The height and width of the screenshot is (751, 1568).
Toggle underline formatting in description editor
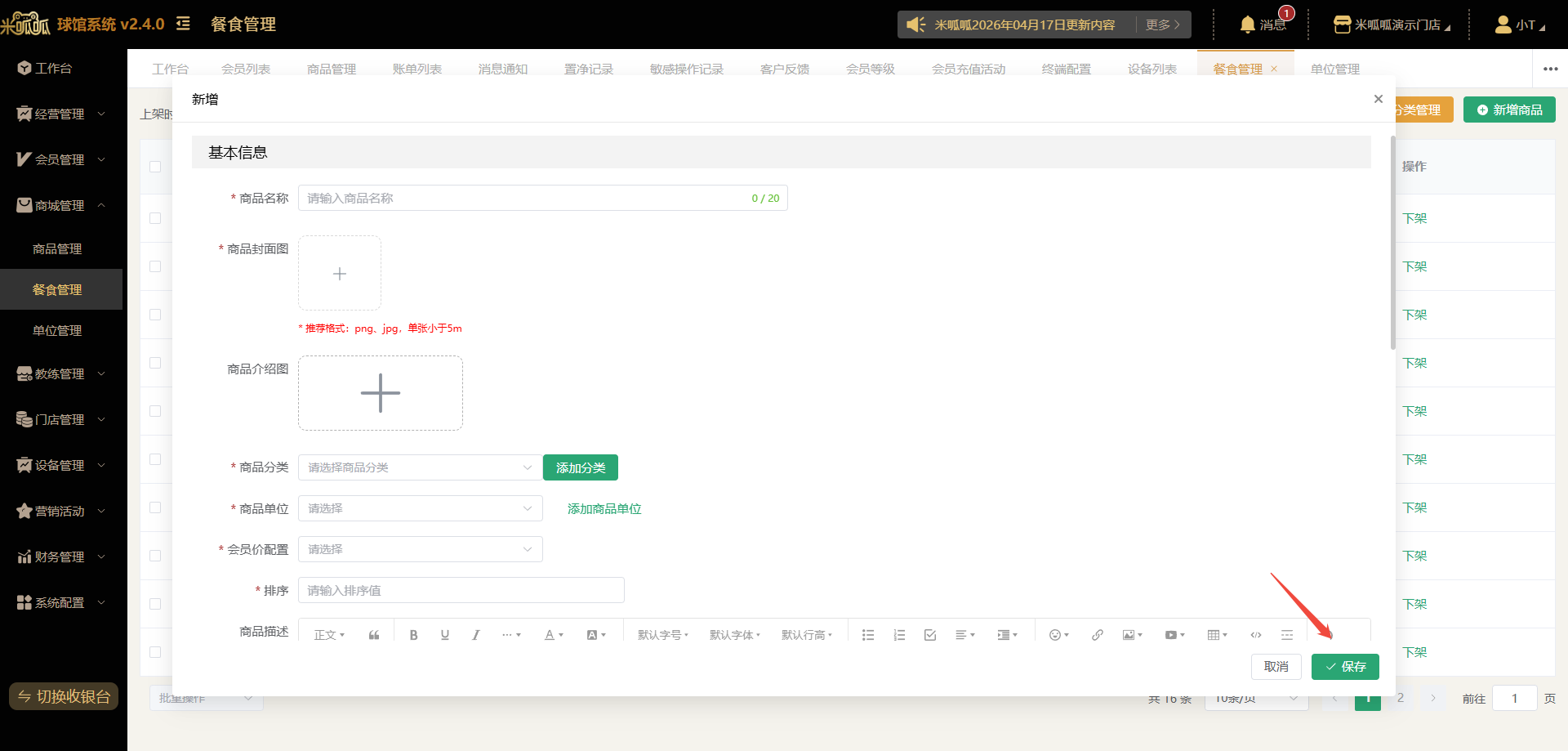click(445, 635)
